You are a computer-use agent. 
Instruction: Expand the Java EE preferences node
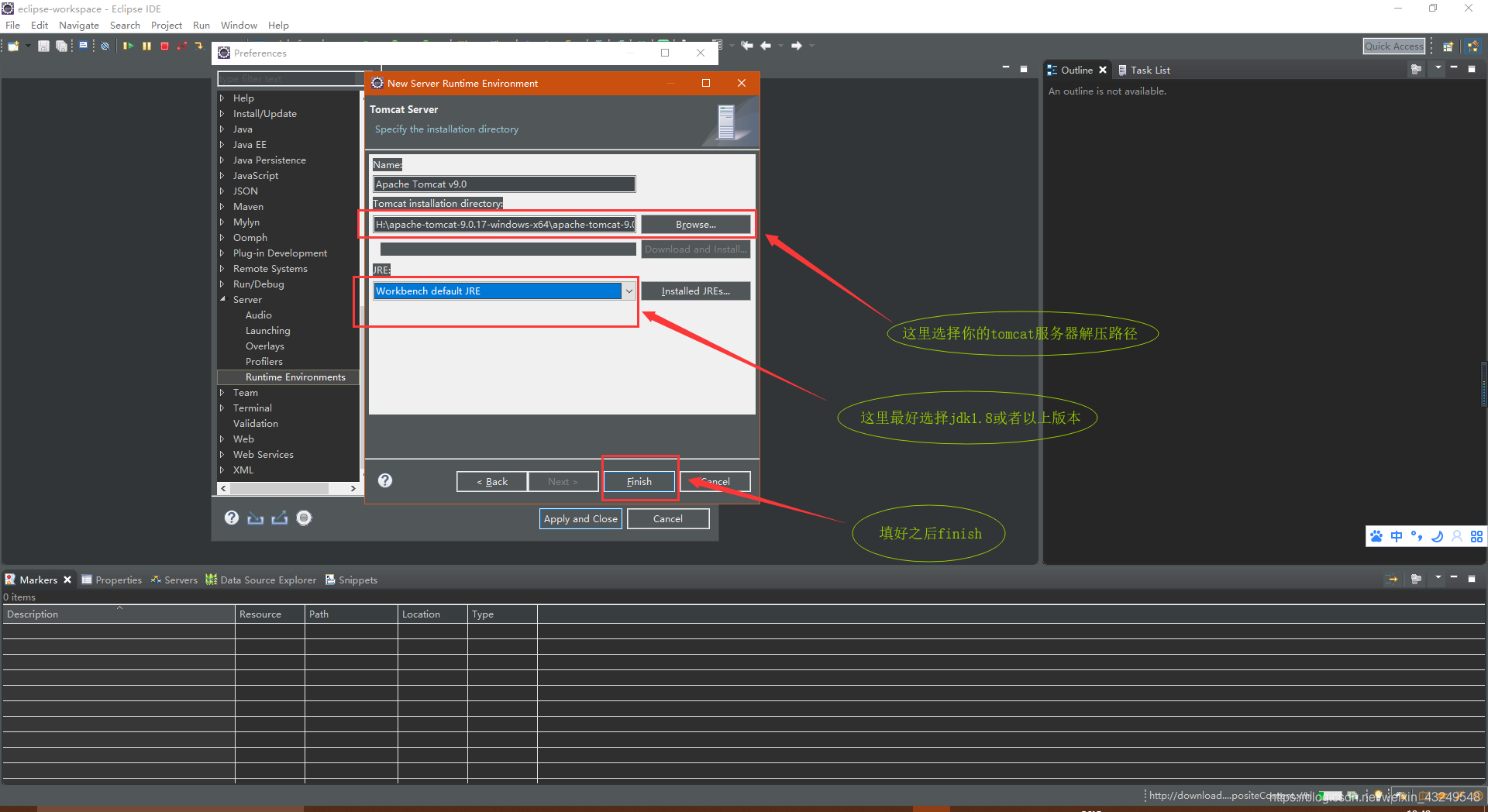click(222, 145)
